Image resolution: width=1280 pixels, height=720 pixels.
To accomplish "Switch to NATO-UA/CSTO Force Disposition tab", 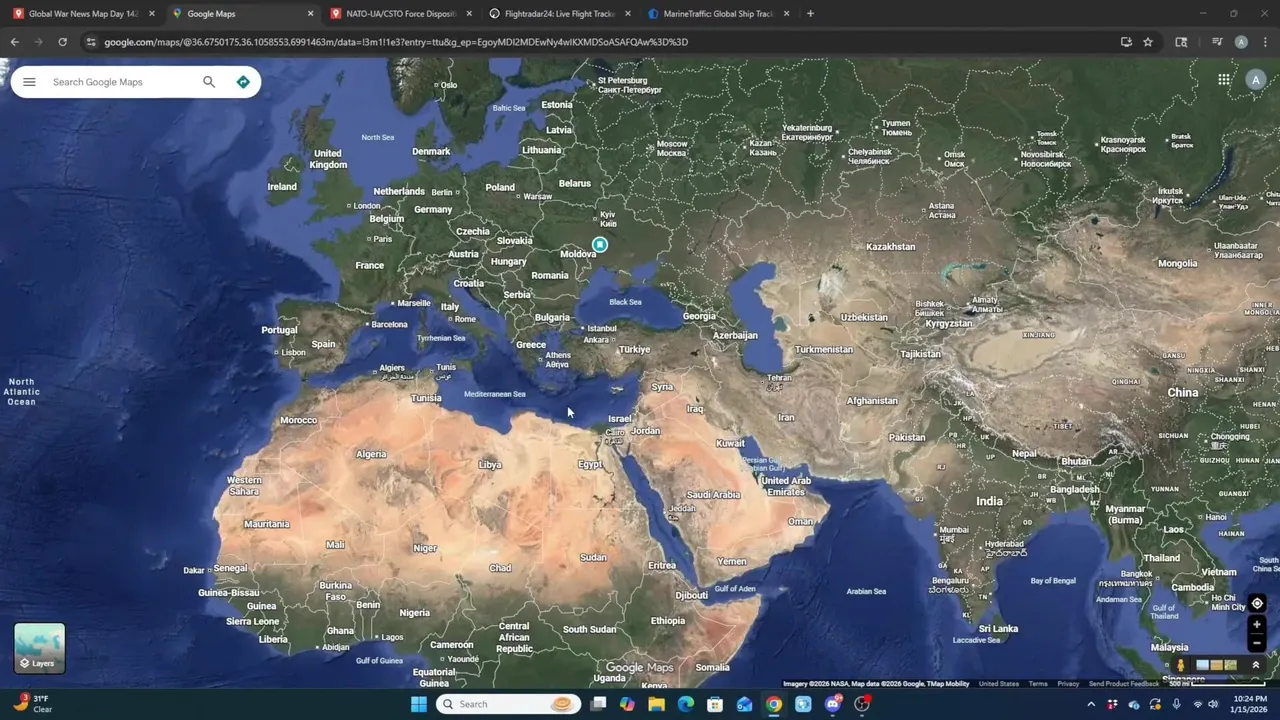I will (x=400, y=14).
